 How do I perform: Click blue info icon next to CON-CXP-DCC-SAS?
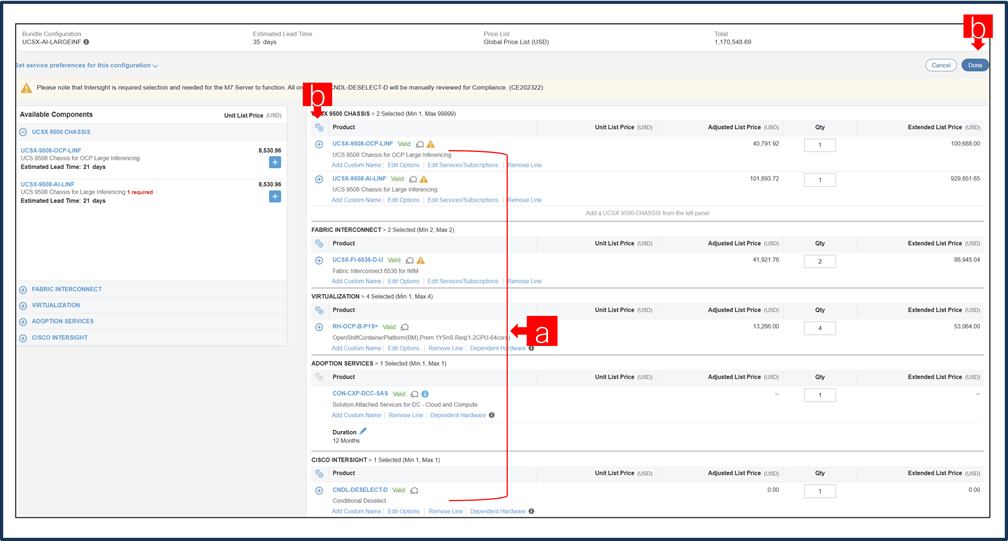pyautogui.click(x=425, y=394)
